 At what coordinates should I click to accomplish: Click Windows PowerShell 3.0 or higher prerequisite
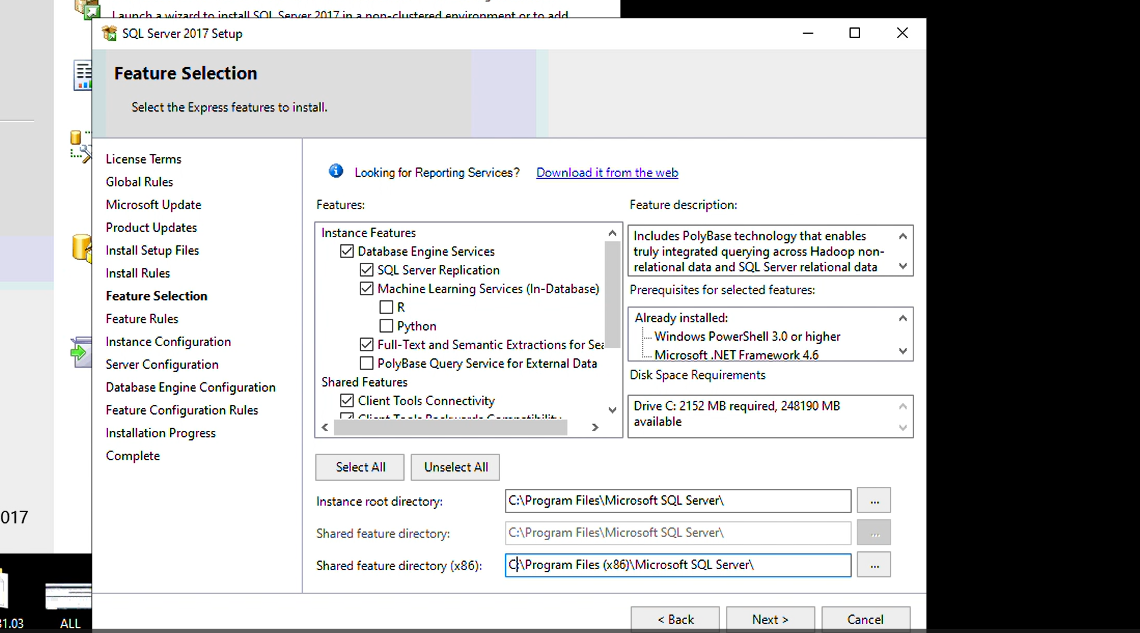[747, 336]
